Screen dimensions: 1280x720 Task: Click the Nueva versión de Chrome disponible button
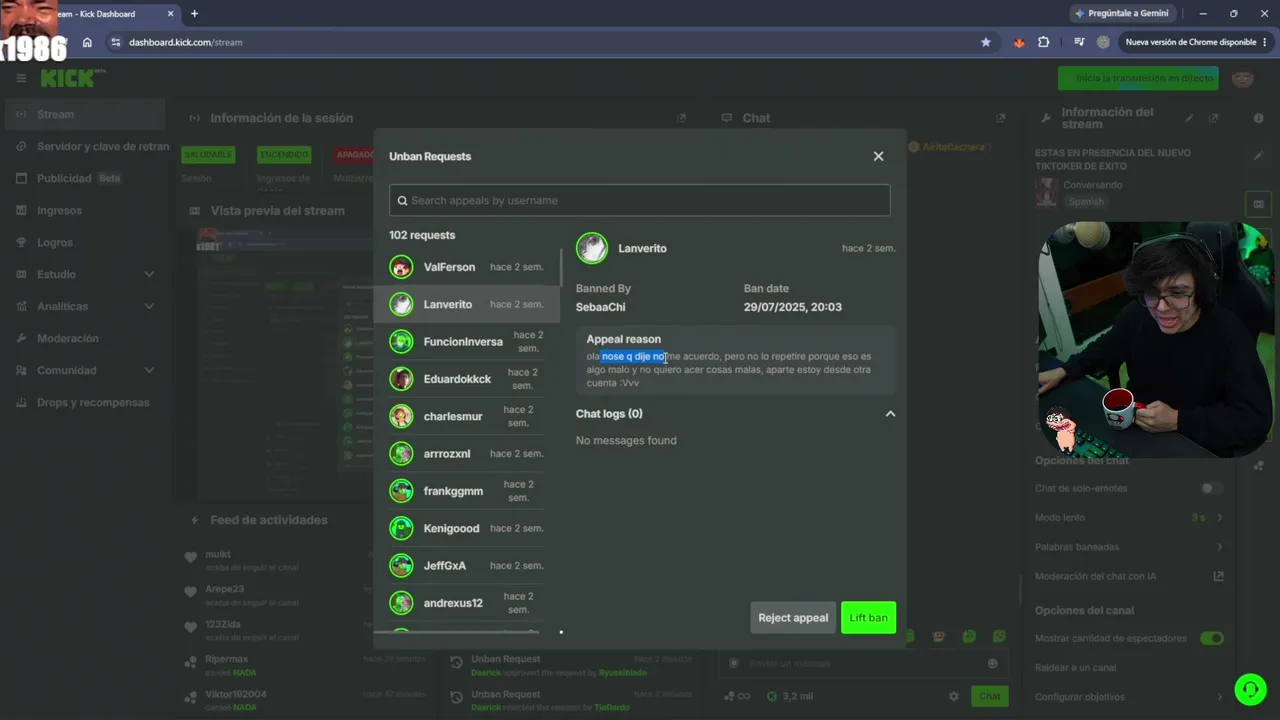1196,42
